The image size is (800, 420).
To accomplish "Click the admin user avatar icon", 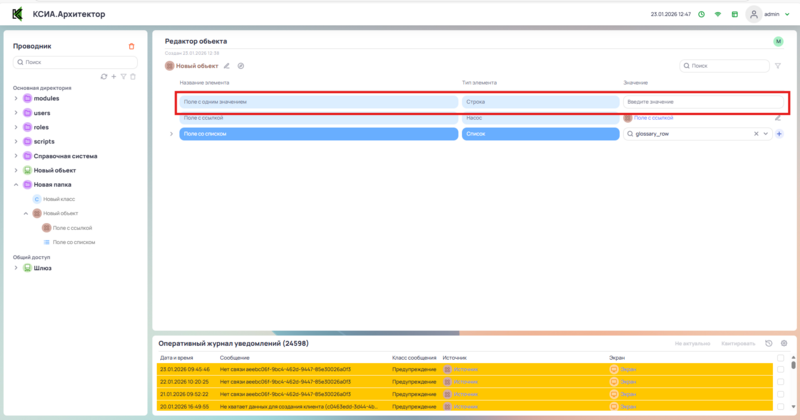I will coord(754,14).
